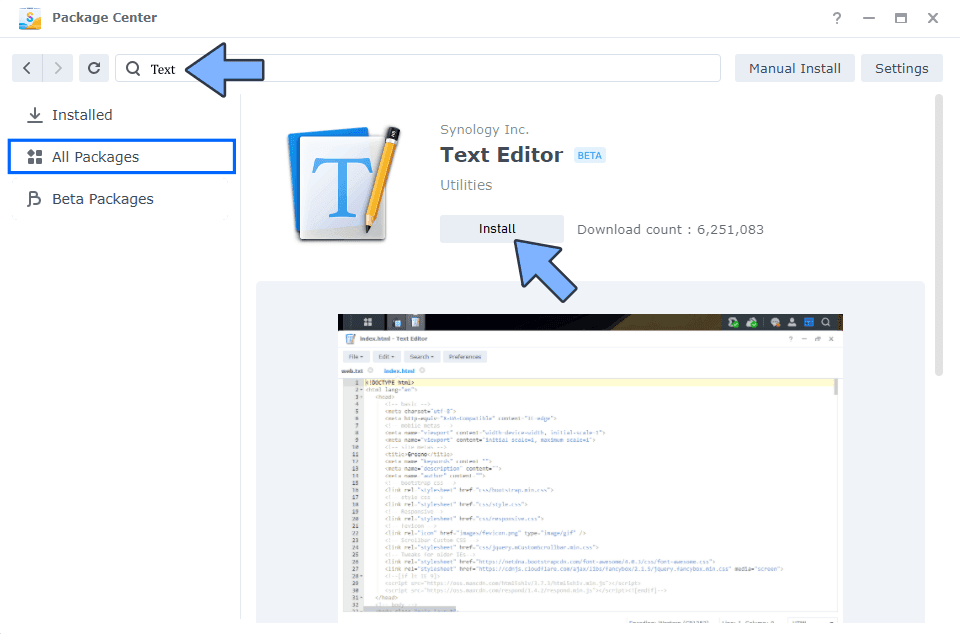Screen dimensions: 960x634
Task: Click the BETA badge
Action: (x=590, y=155)
